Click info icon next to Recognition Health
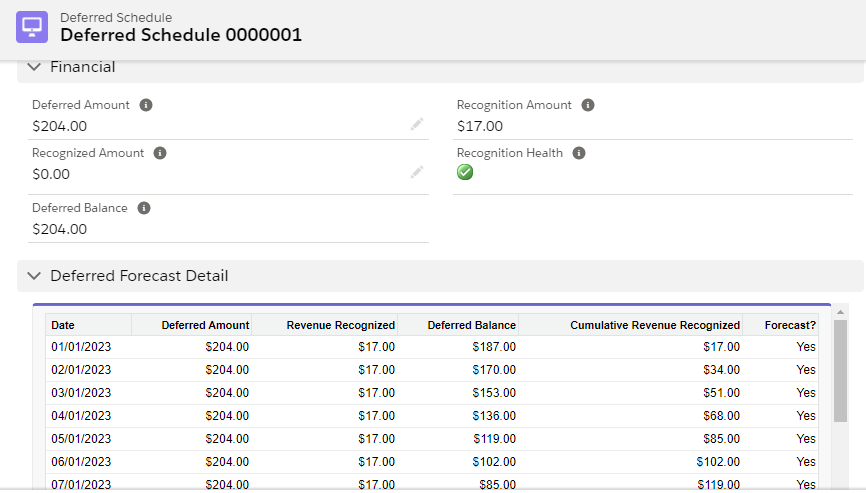The width and height of the screenshot is (866, 493). click(x=579, y=153)
